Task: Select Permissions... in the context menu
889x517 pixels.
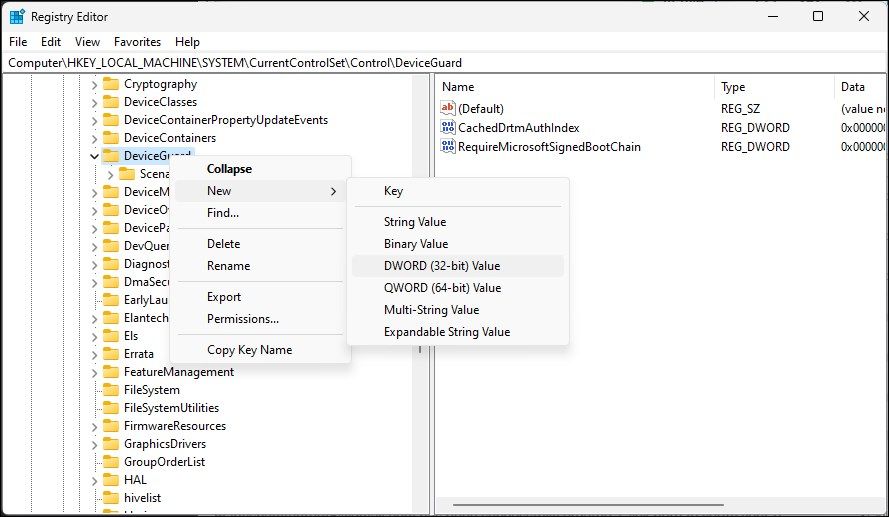Action: 242,319
